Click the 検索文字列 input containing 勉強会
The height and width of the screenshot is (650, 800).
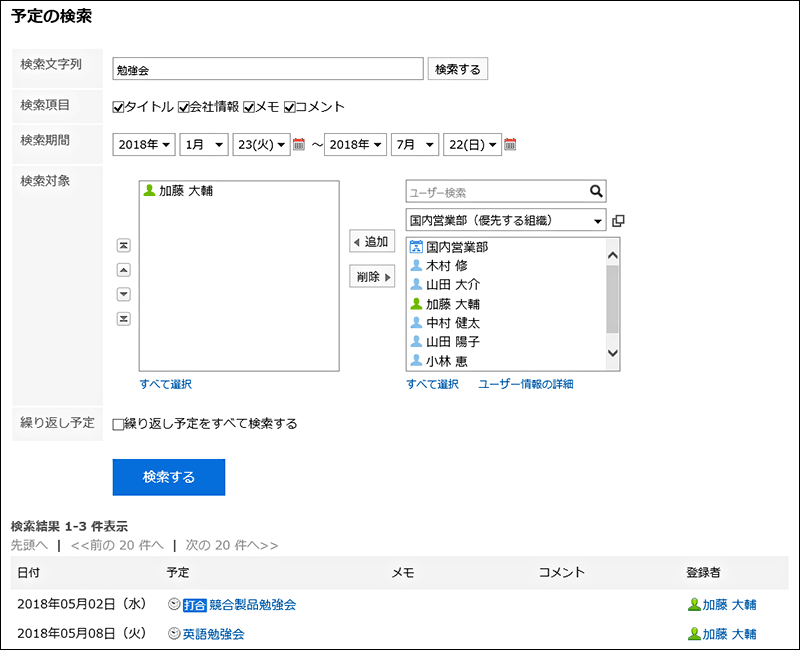(x=268, y=69)
